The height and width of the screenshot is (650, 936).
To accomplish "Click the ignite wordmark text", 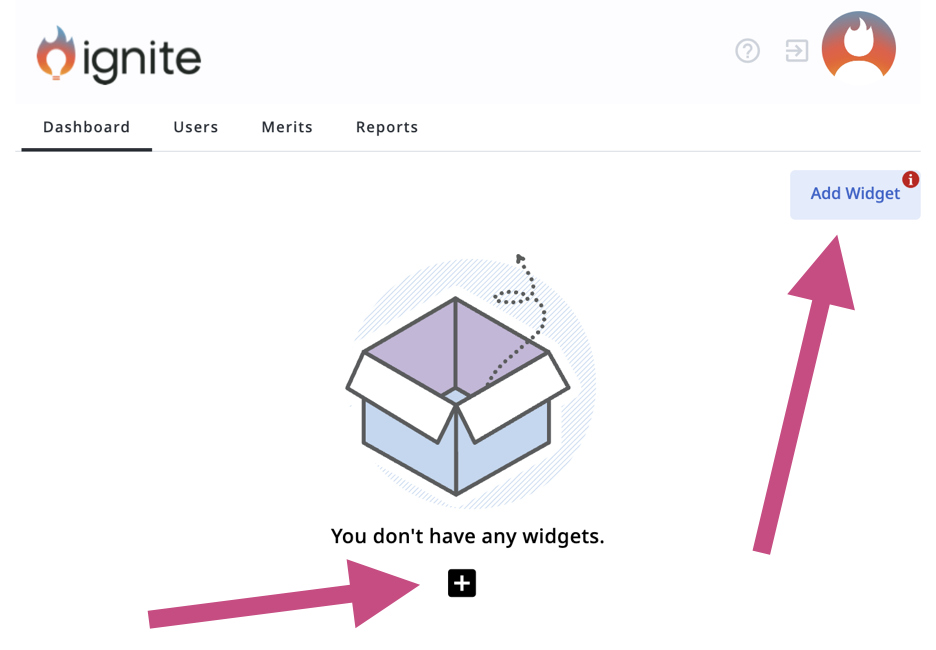I will click(x=141, y=59).
